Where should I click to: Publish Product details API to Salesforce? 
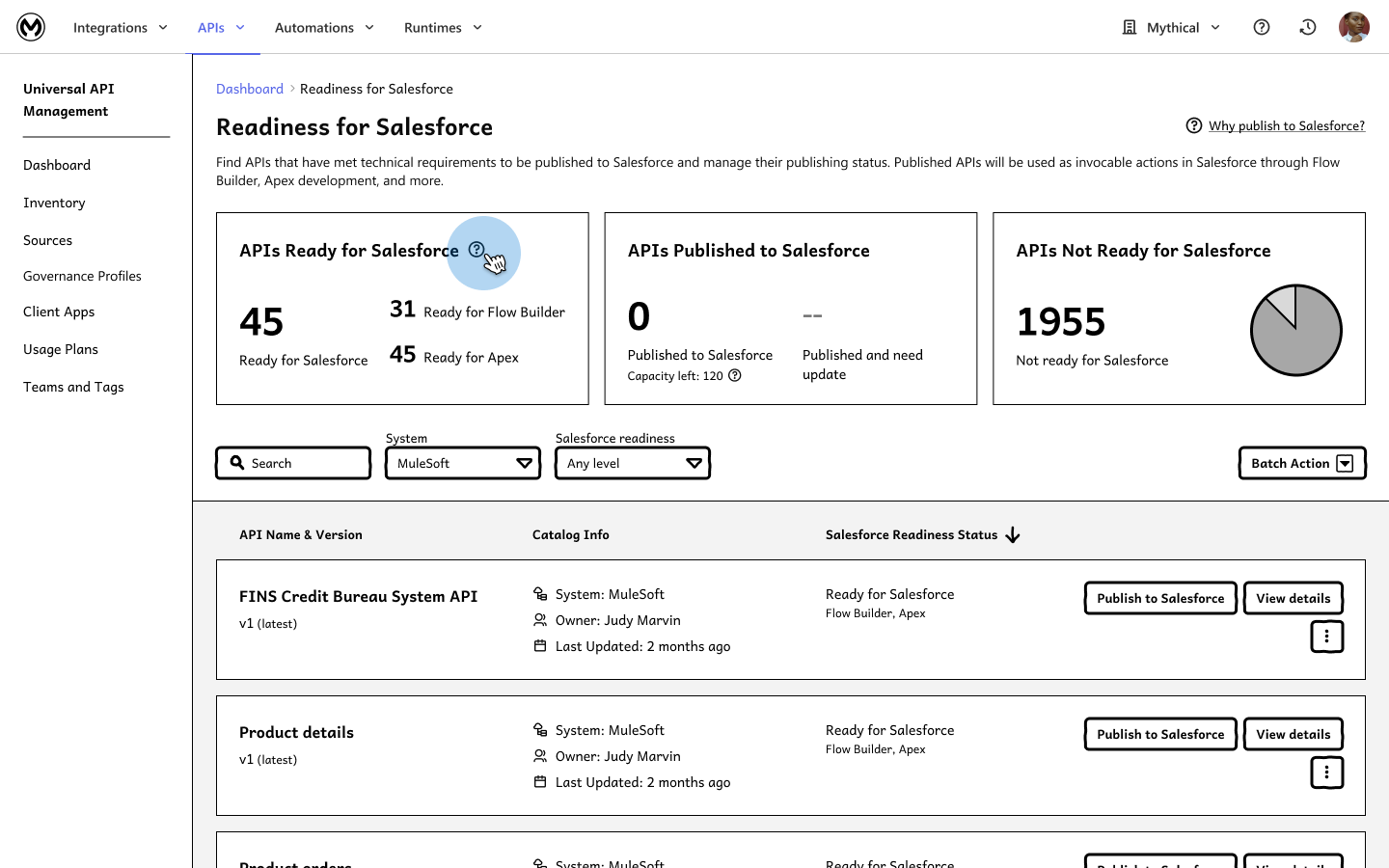coord(1160,734)
